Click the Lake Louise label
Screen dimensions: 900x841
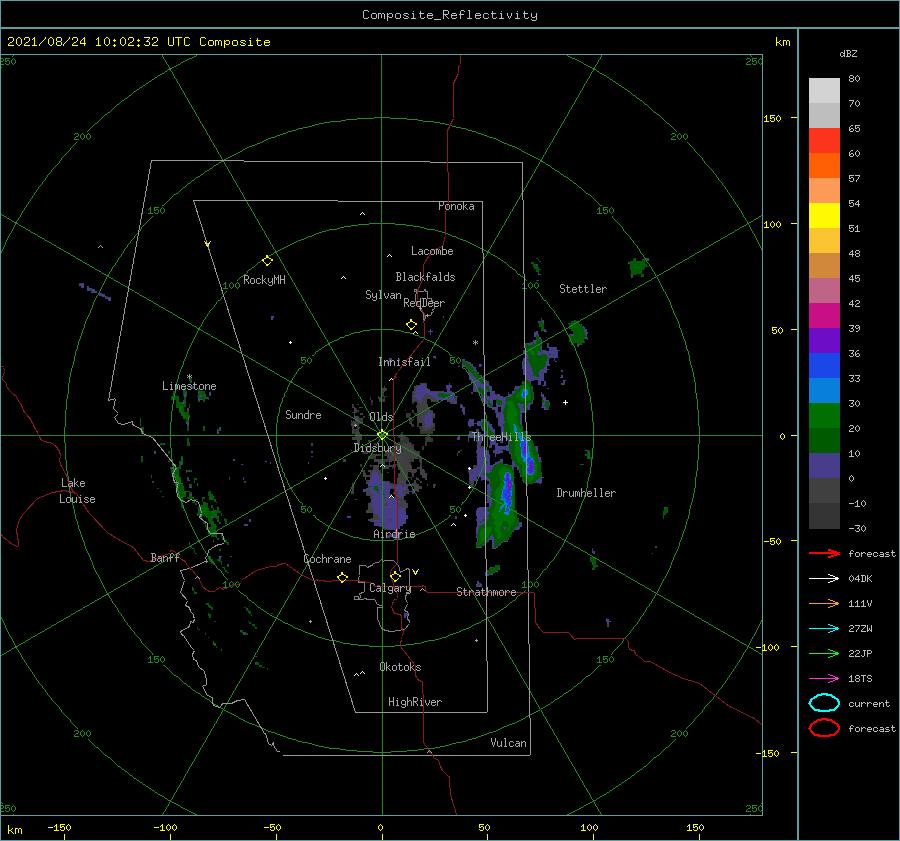click(77, 491)
